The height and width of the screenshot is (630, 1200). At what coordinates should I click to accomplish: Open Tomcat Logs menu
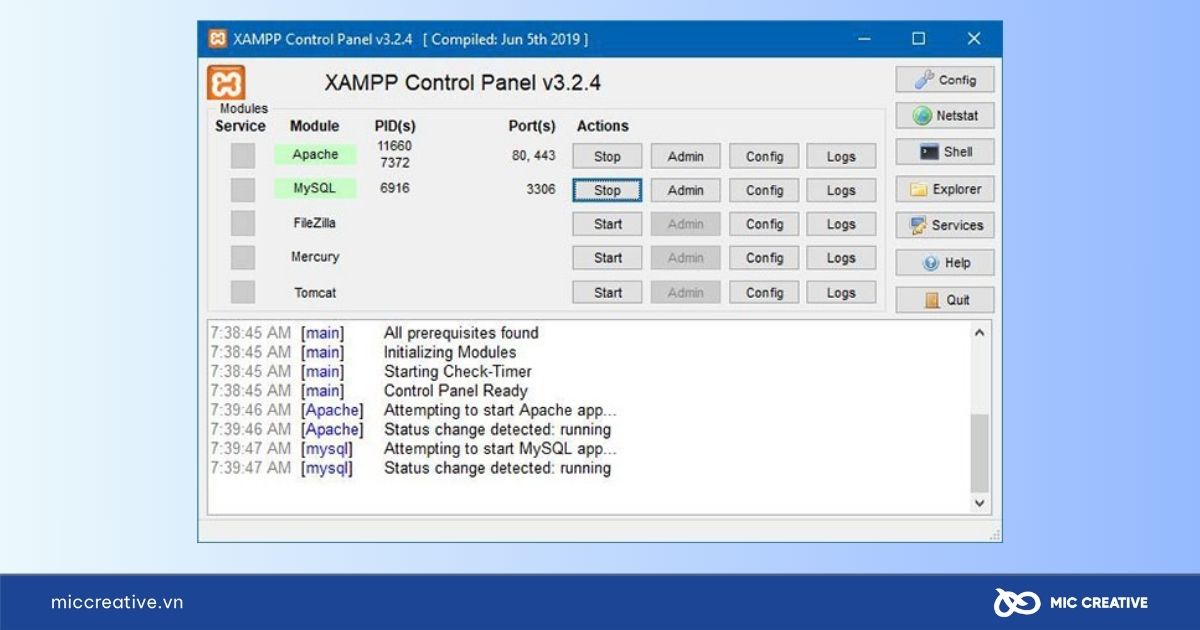pyautogui.click(x=841, y=293)
